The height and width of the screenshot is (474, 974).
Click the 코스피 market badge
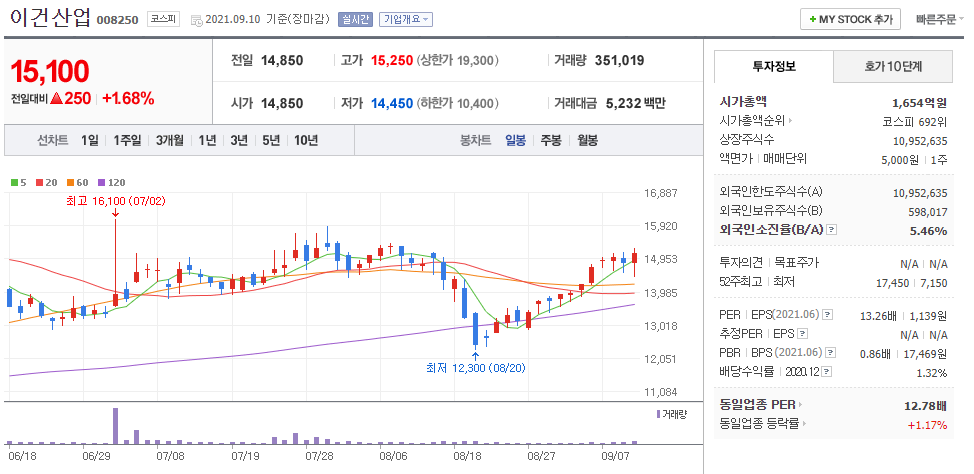163,19
